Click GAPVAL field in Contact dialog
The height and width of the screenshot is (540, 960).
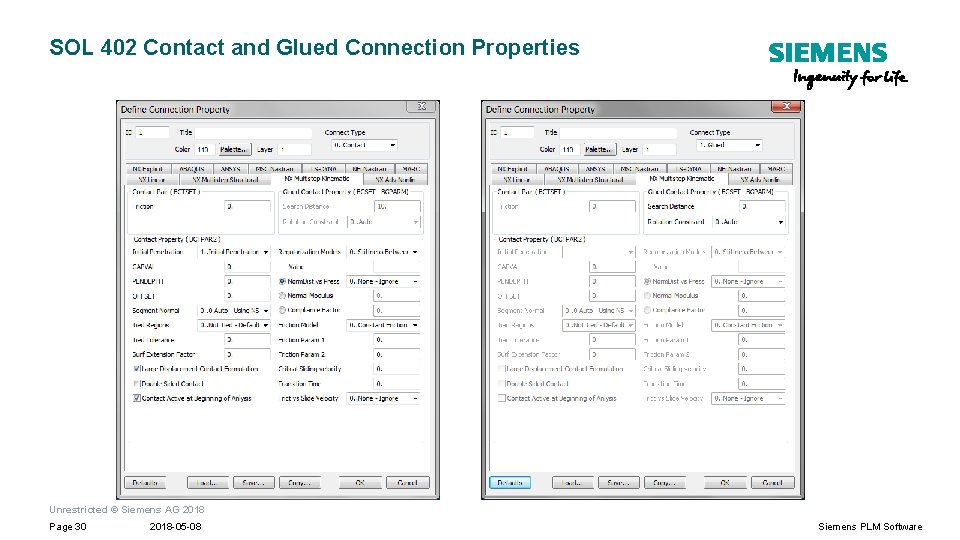(x=247, y=267)
